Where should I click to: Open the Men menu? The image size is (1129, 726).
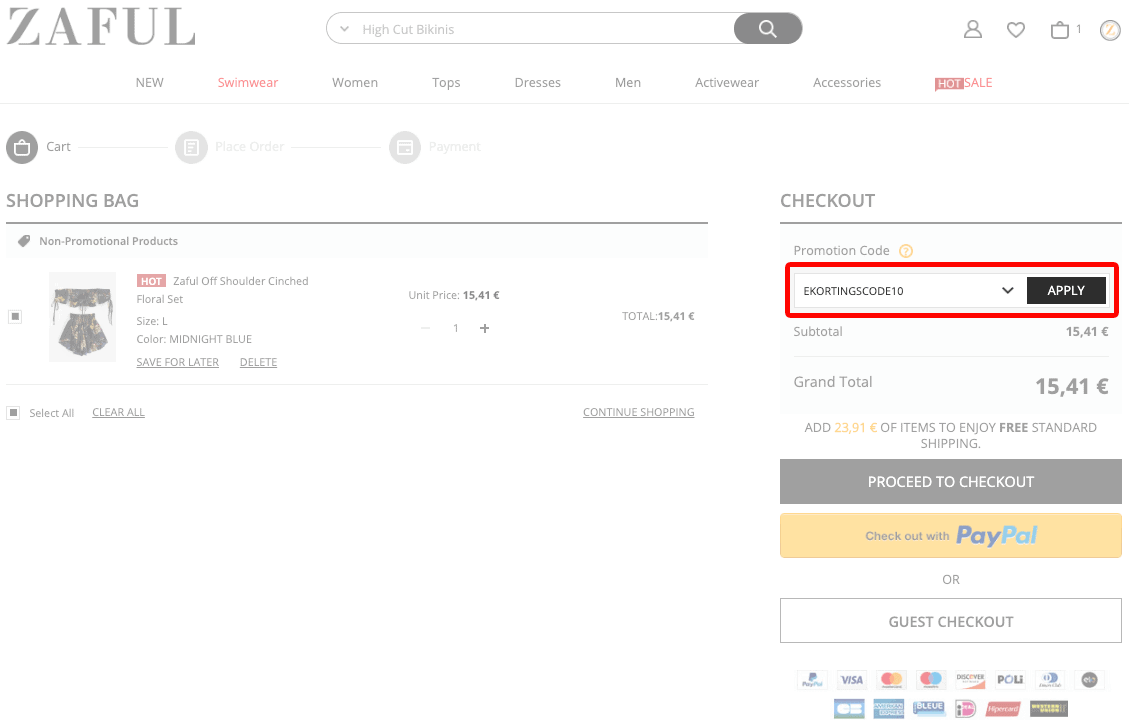(628, 83)
